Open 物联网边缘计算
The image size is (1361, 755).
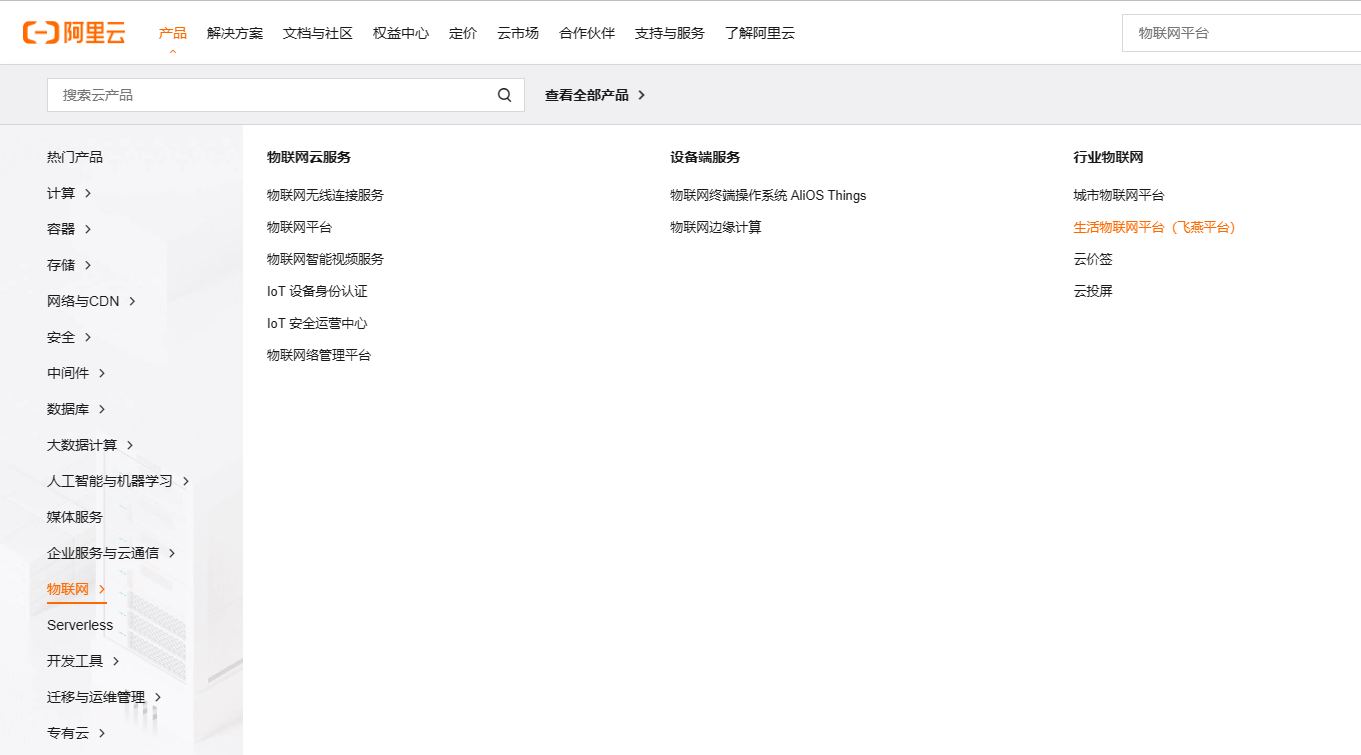(x=716, y=227)
